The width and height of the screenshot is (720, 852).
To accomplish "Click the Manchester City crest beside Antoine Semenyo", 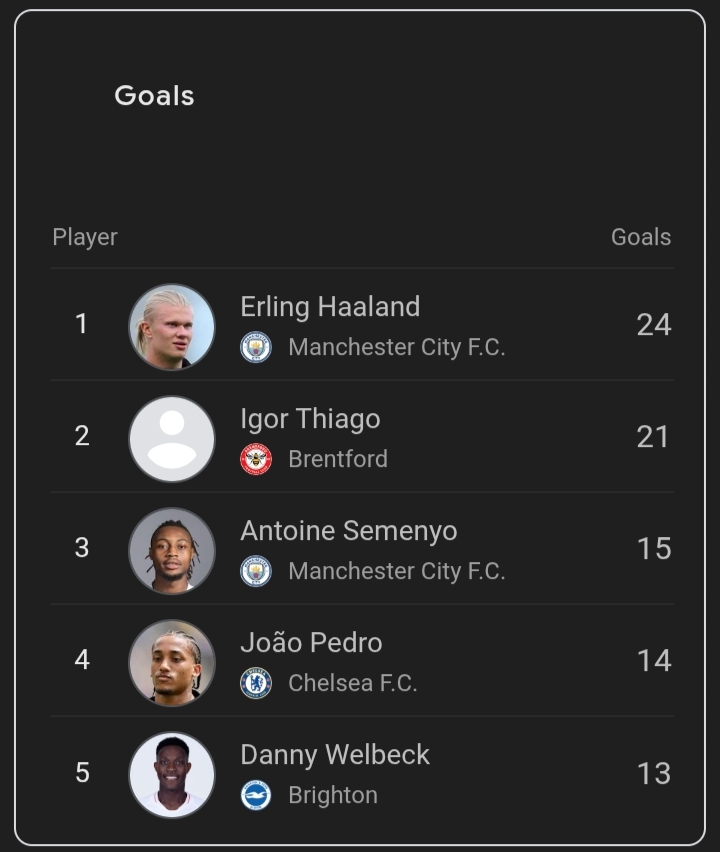I will click(256, 571).
